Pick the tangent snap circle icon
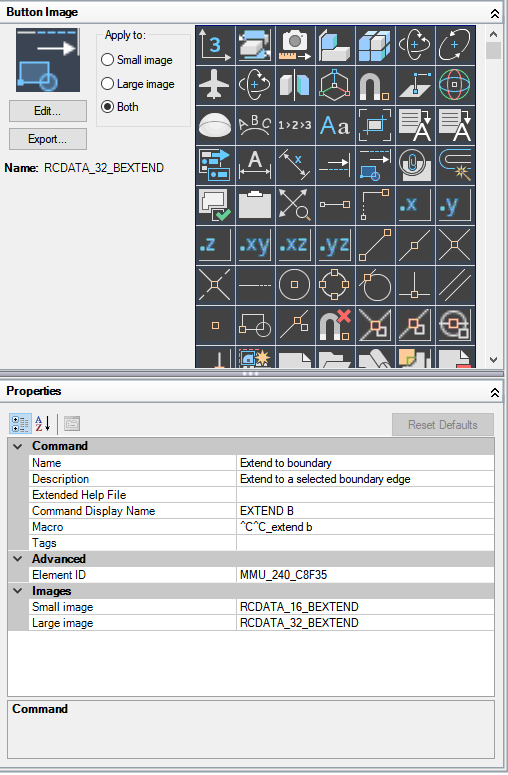 click(x=375, y=286)
